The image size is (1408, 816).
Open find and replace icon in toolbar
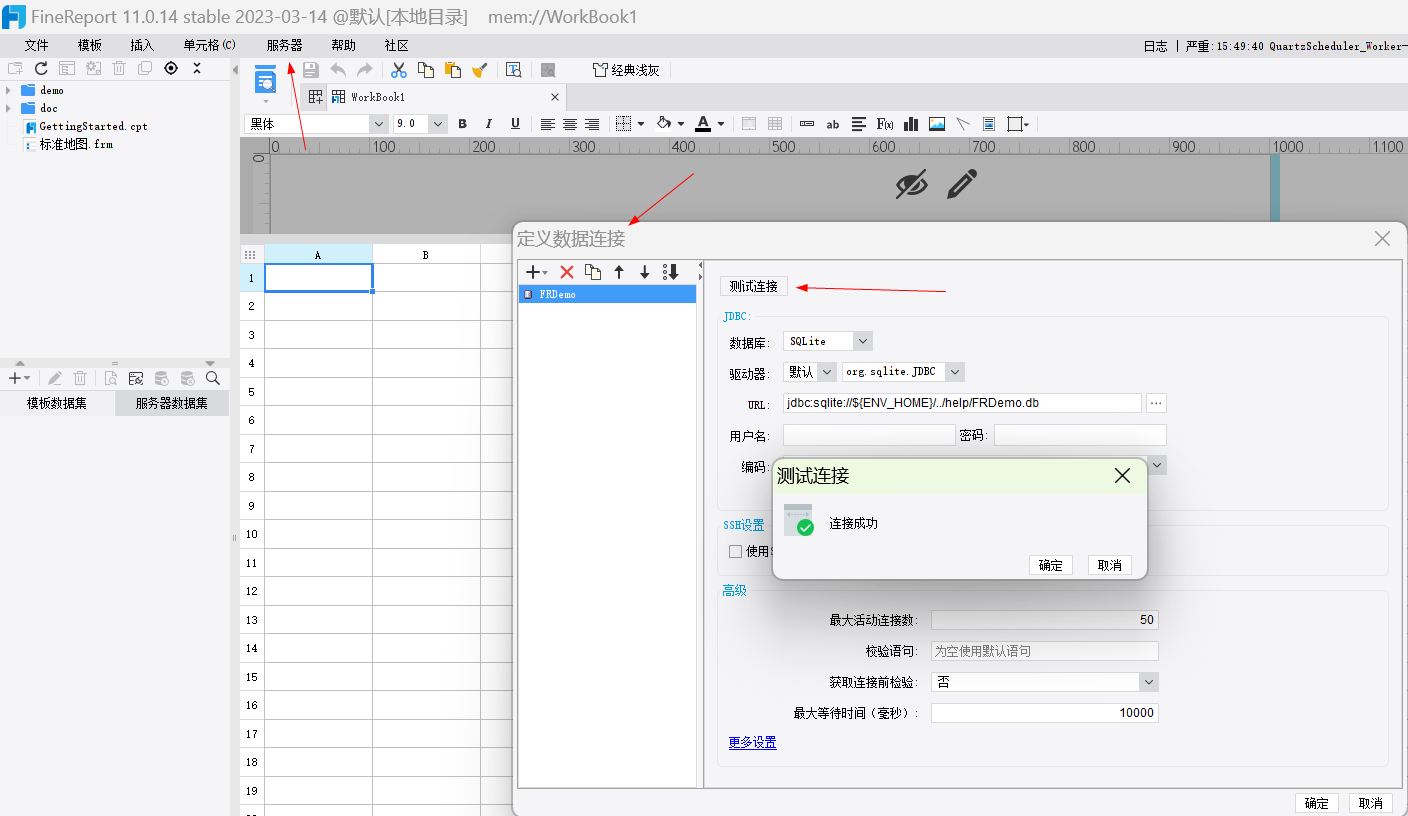pos(513,70)
